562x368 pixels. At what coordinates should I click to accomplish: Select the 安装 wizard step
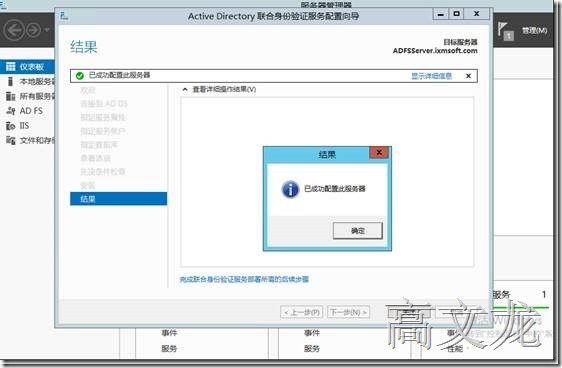88,185
